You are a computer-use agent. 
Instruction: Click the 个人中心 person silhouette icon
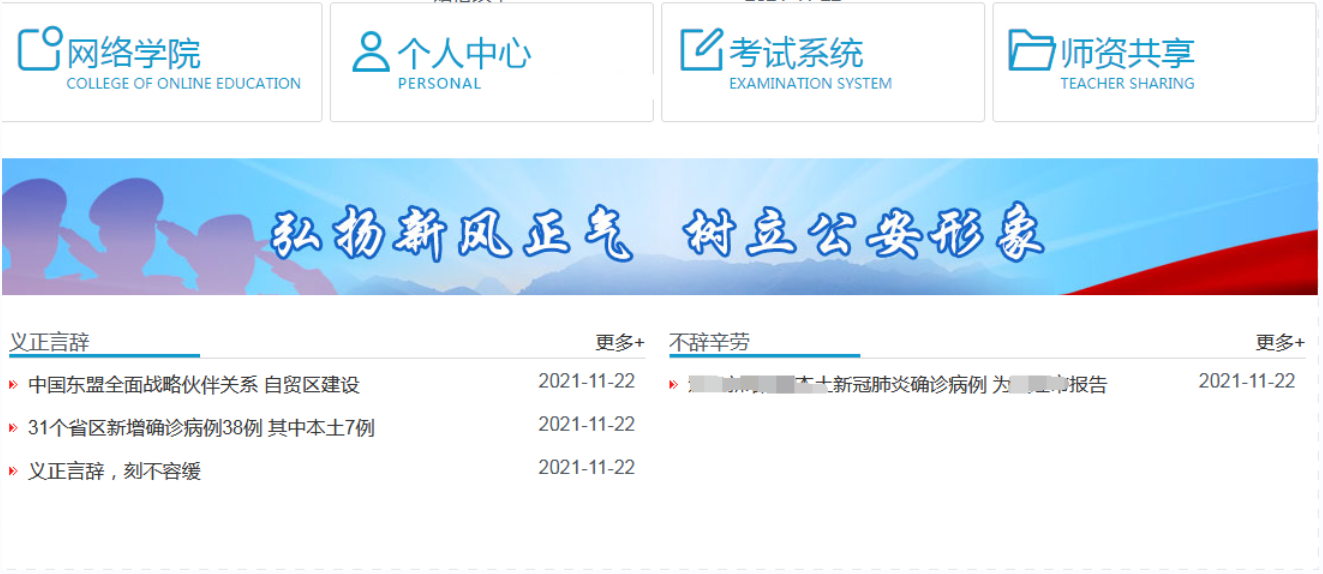coord(370,52)
